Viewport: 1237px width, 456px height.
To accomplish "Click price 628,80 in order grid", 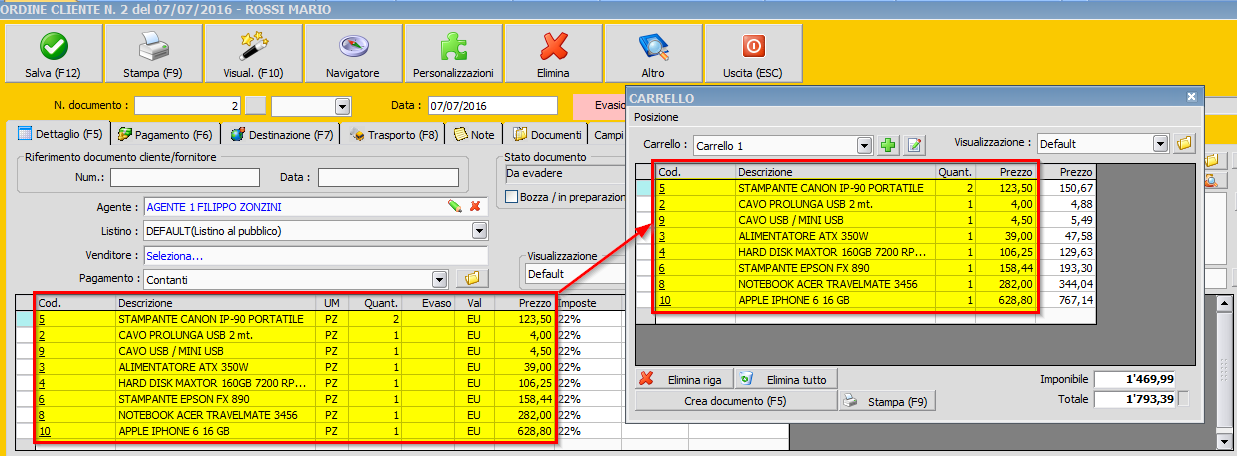I will (535, 431).
